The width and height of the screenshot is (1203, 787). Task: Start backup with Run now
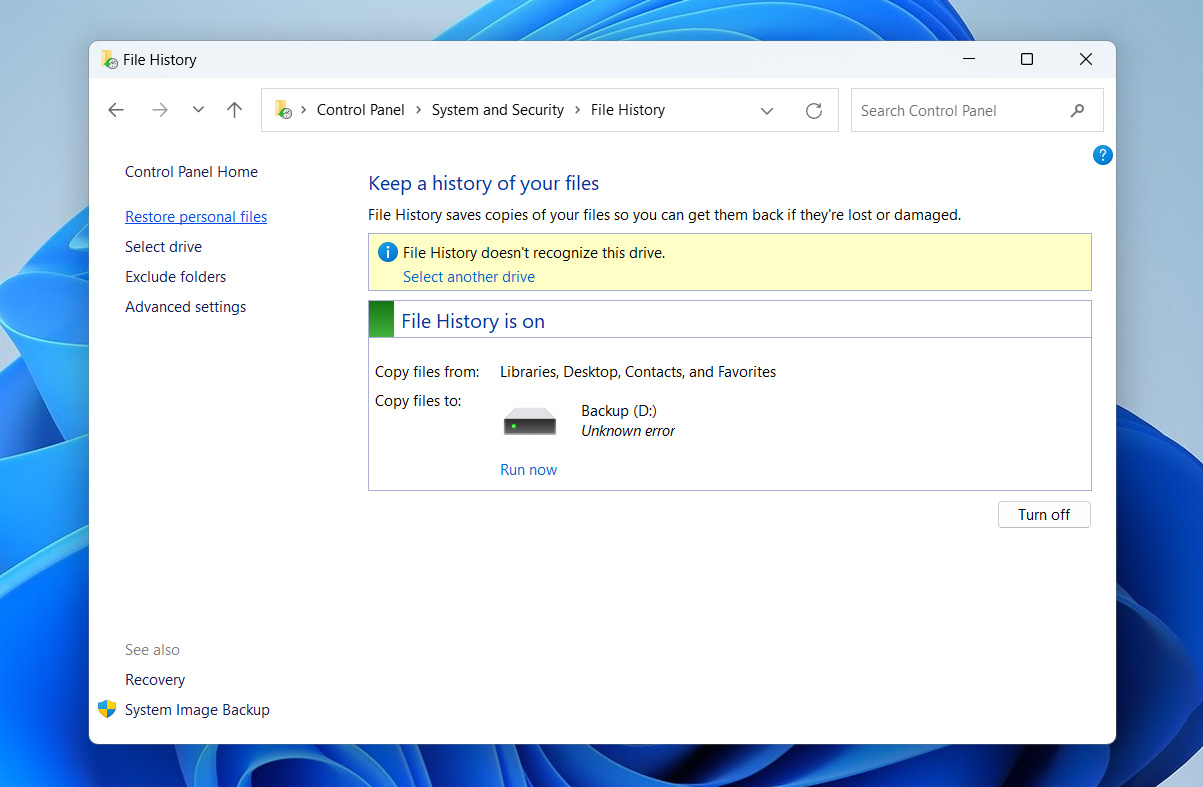(528, 470)
